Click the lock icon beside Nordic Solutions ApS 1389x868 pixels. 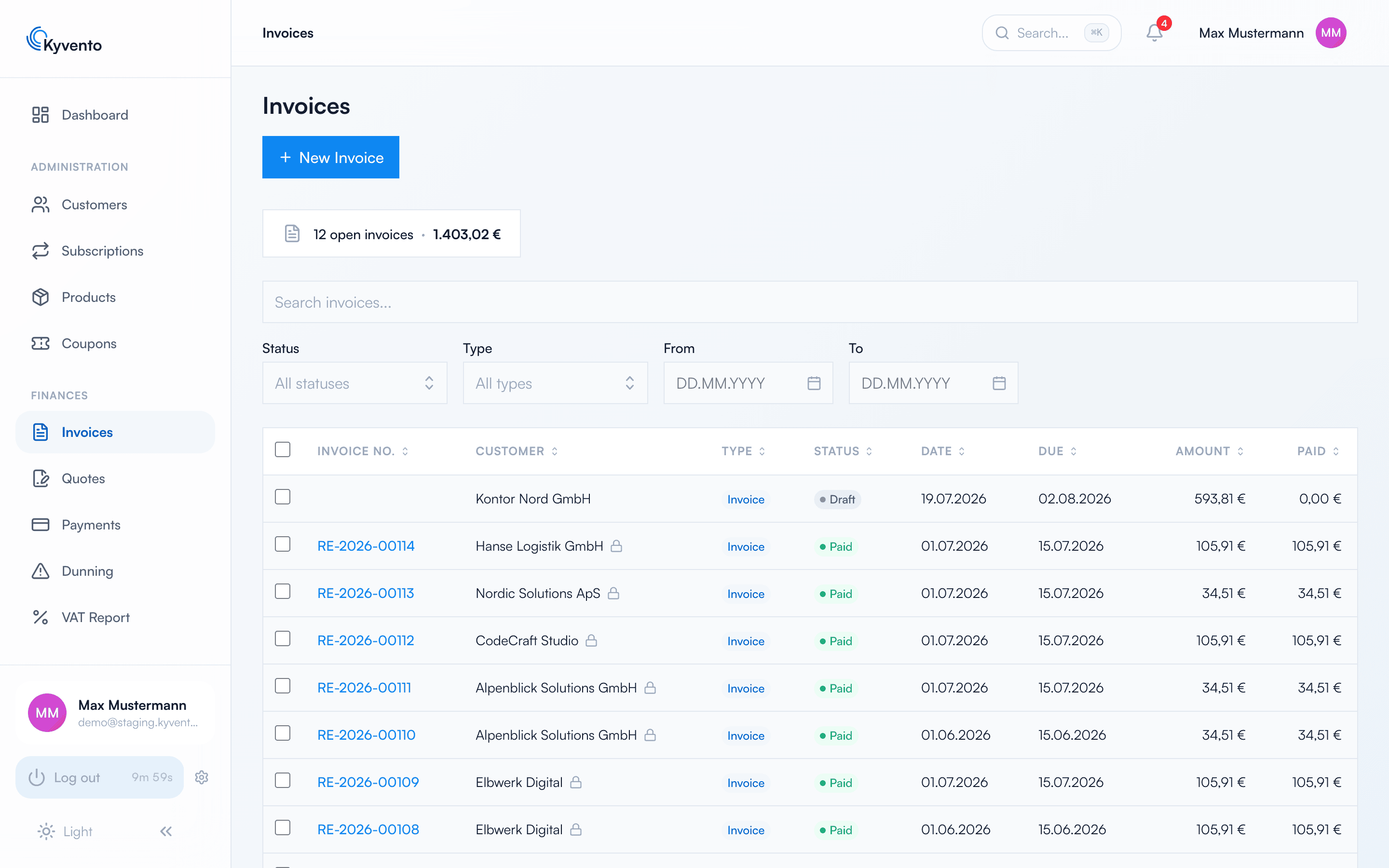[613, 593]
